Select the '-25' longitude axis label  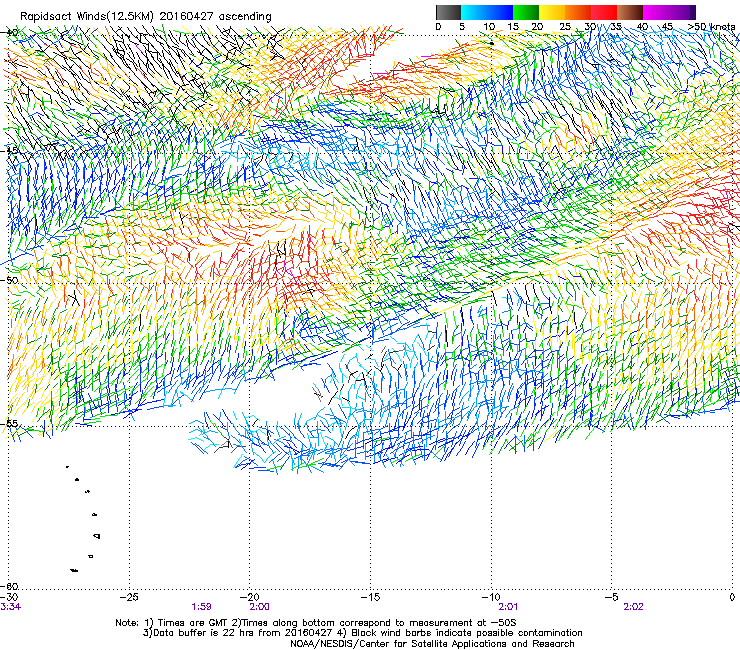[x=130, y=597]
